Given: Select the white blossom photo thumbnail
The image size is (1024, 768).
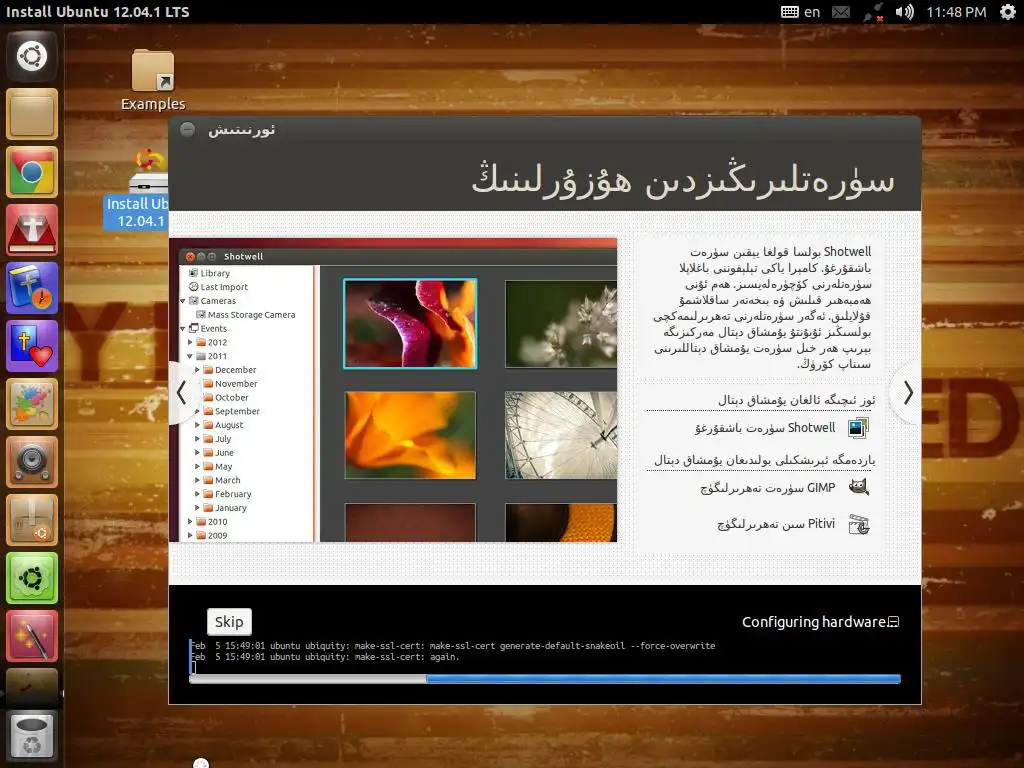Looking at the screenshot, I should click(x=561, y=324).
